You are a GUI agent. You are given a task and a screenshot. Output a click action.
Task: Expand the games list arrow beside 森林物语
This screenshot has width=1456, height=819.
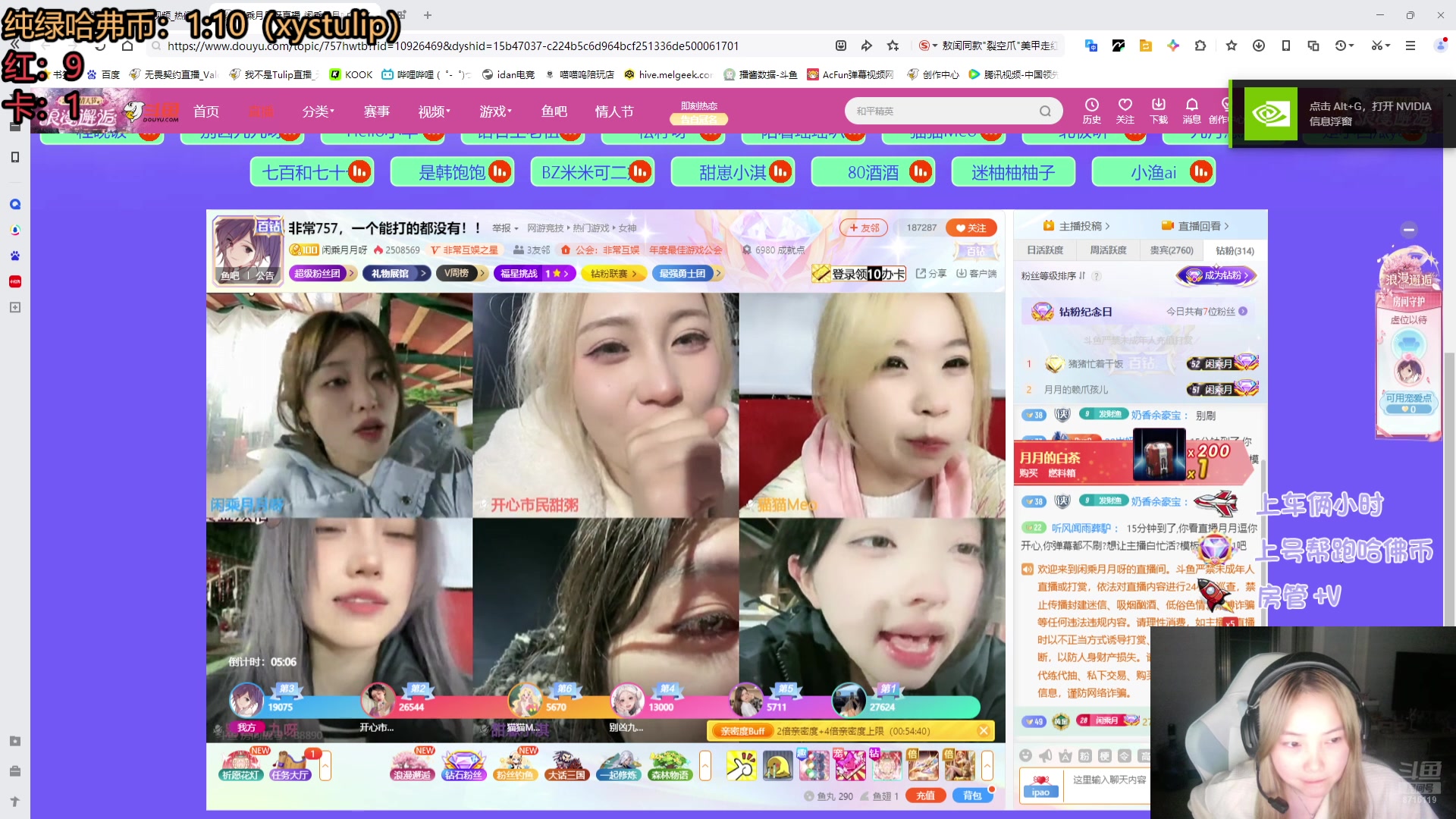705,766
